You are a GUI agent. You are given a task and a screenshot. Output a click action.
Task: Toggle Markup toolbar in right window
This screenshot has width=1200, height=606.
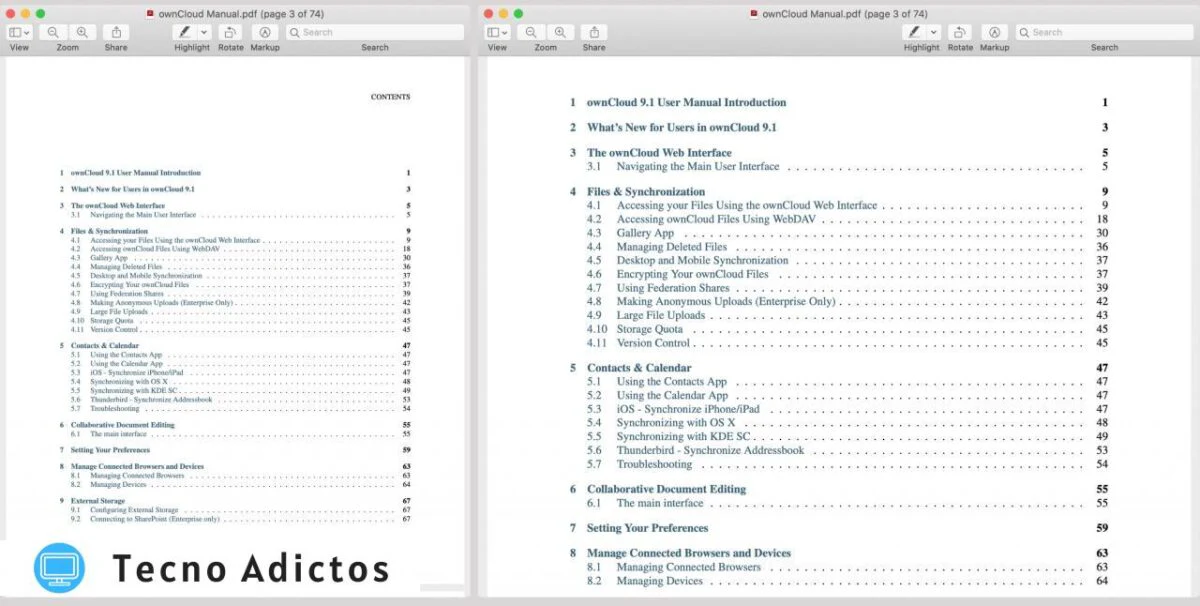[x=994, y=32]
